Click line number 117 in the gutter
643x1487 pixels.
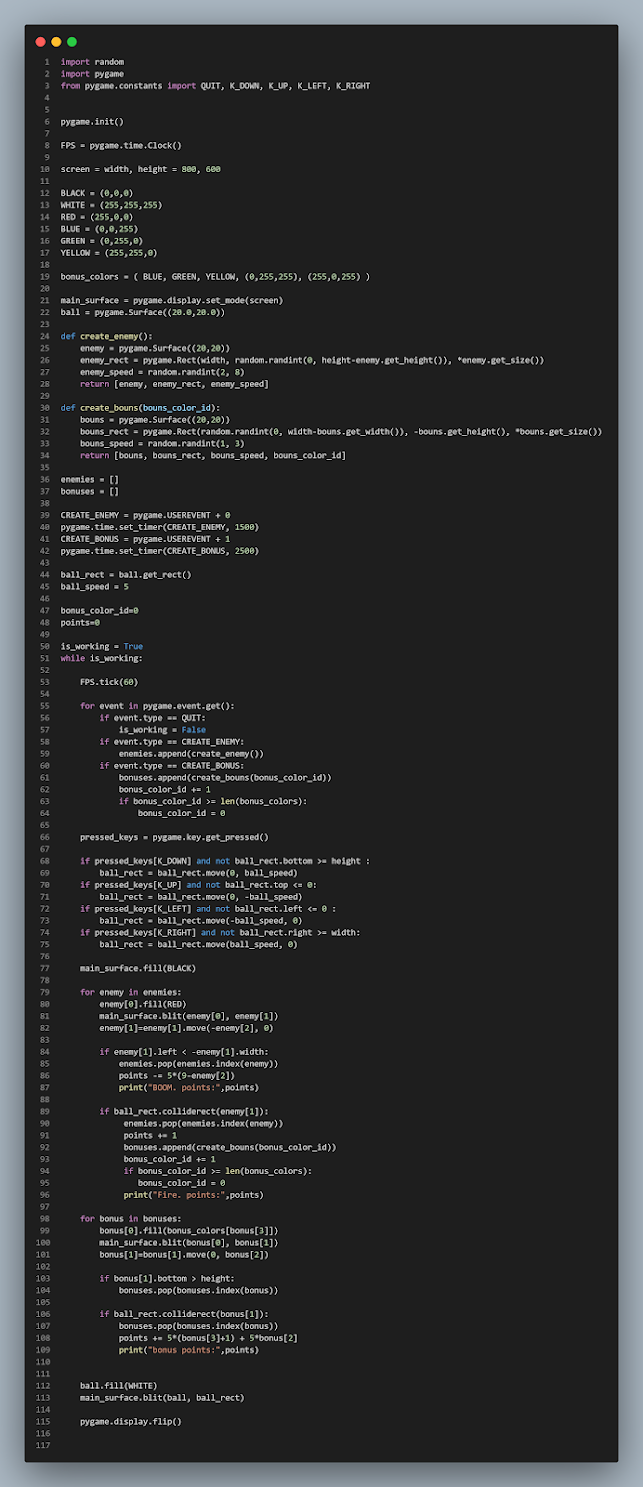click(42, 1445)
